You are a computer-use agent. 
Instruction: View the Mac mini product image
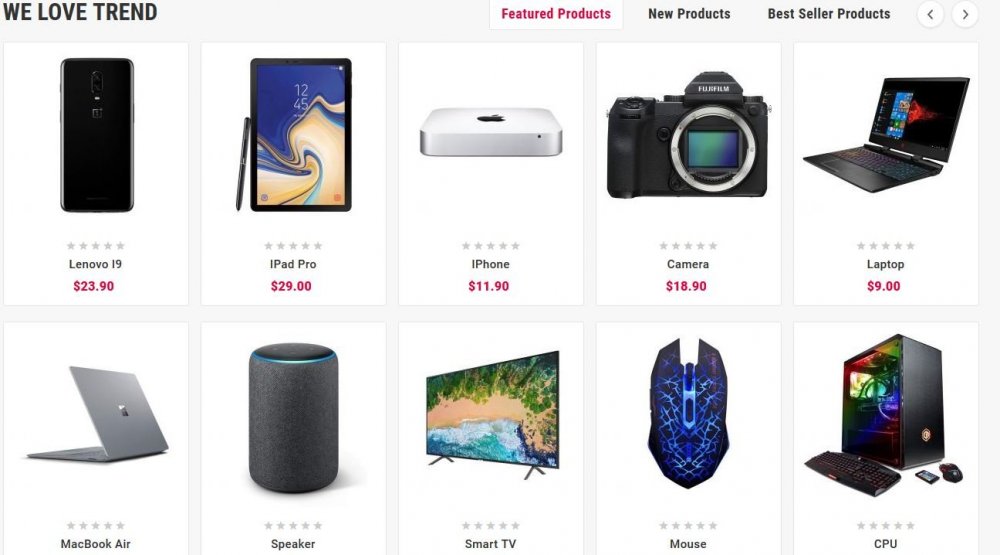[491, 131]
